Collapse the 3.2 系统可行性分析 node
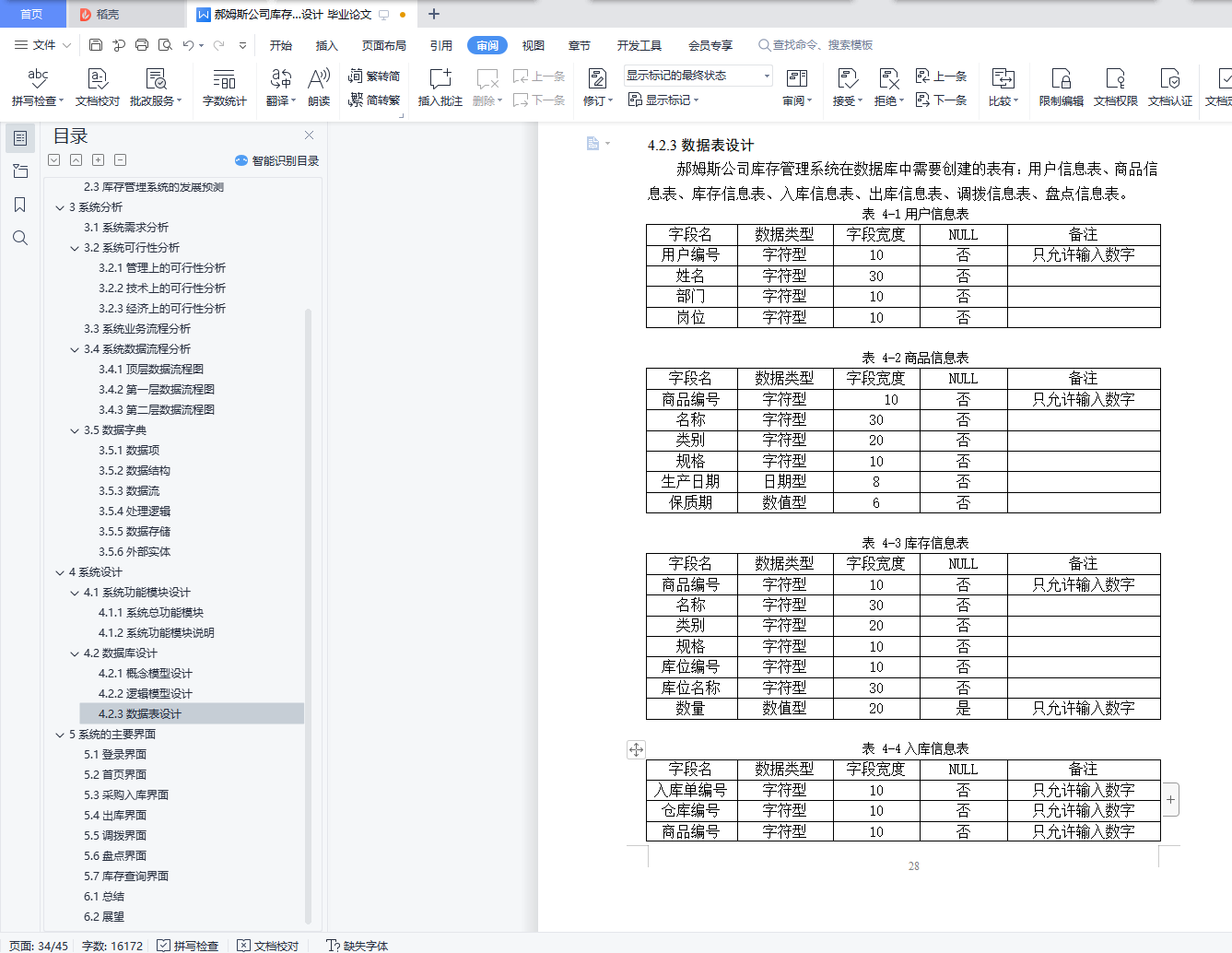Image resolution: width=1232 pixels, height=953 pixels. coord(75,248)
